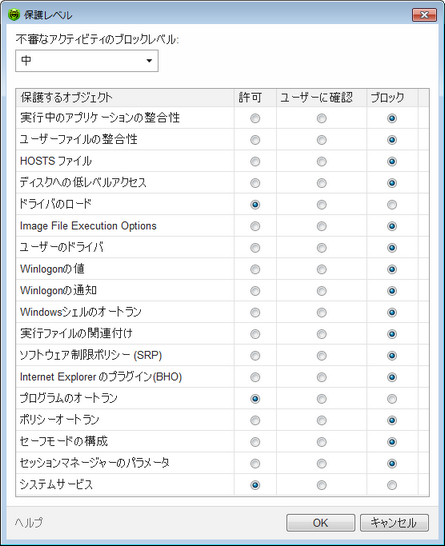Set ソフトウェア制限ポリシー (SRP) to 許可
445x546 pixels.
[x=255, y=356]
